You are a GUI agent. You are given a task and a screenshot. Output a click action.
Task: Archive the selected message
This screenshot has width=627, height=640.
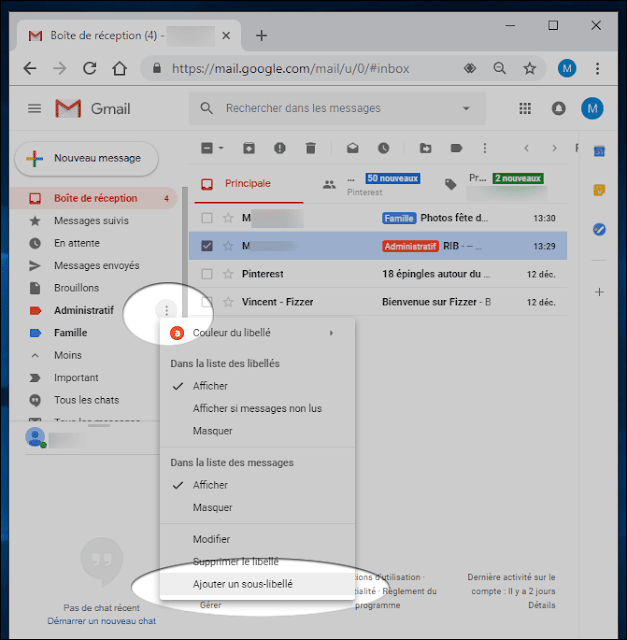pyautogui.click(x=249, y=148)
